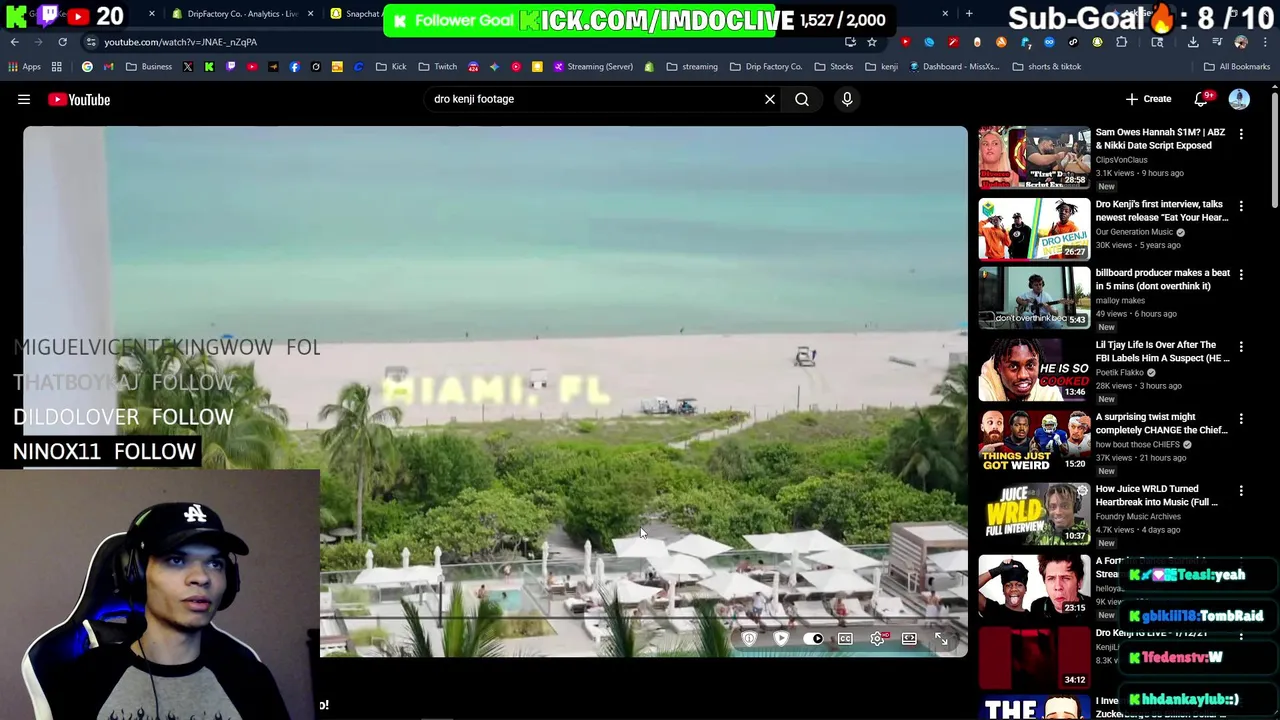The height and width of the screenshot is (720, 1280).
Task: Open the YouTube guide hamburger menu
Action: click(24, 99)
